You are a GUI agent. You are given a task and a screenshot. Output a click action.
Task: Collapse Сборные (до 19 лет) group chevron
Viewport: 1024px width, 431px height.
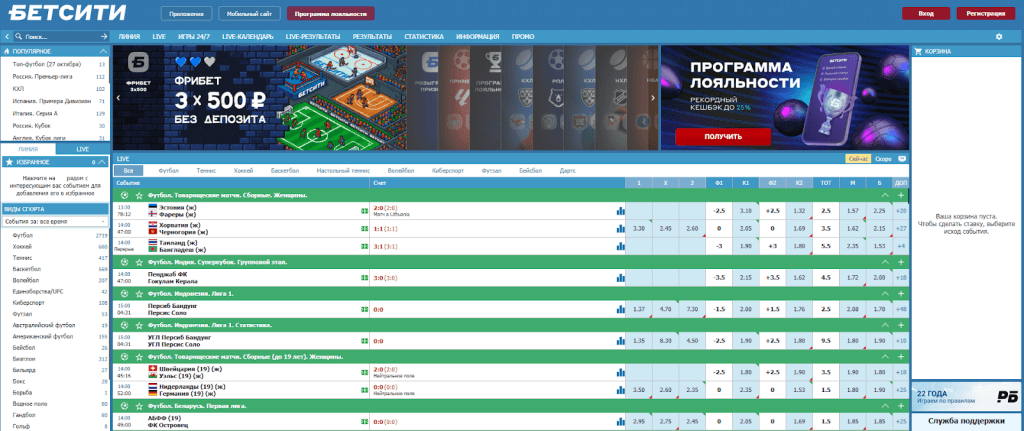click(x=886, y=357)
